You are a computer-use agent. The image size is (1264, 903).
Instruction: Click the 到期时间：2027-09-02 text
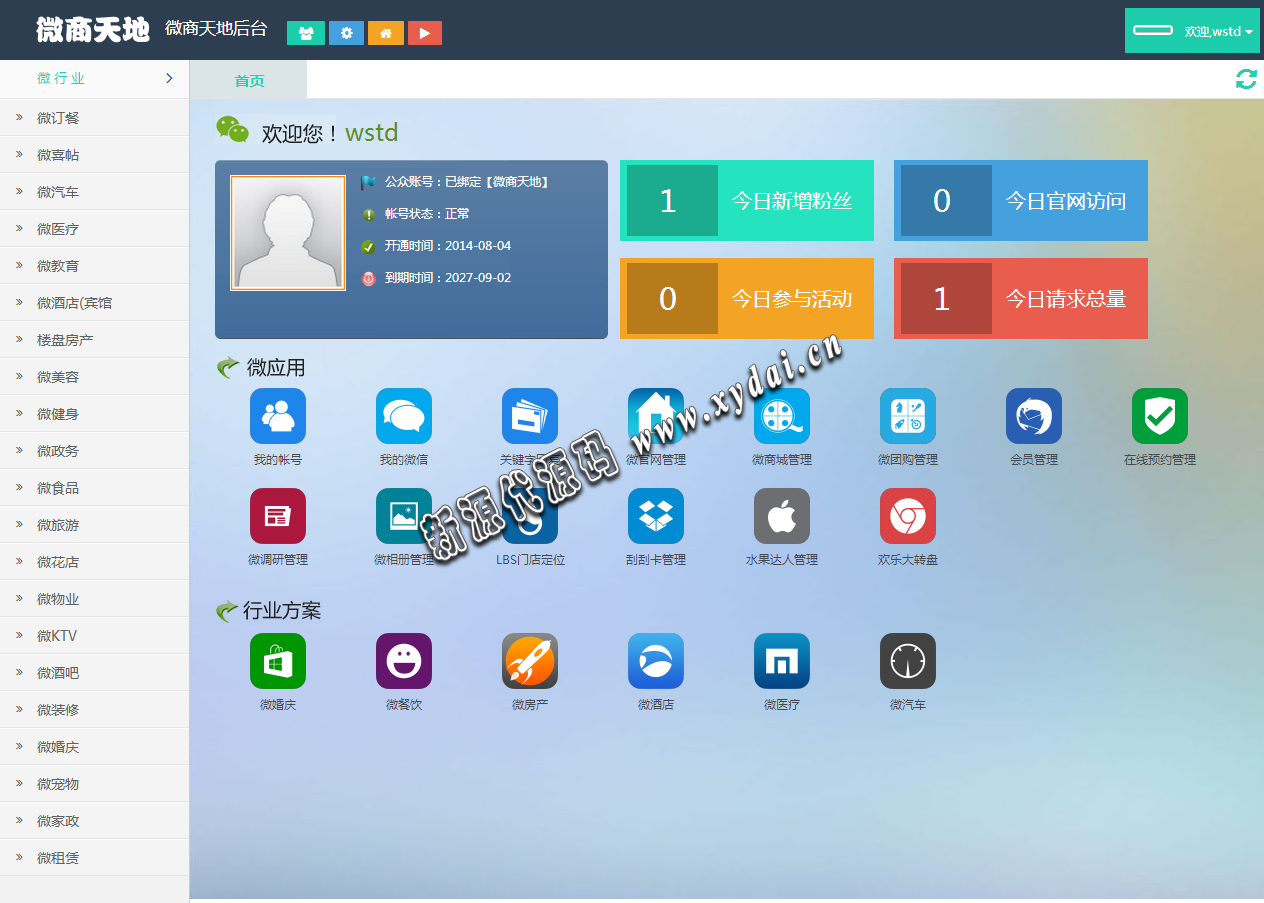pyautogui.click(x=448, y=278)
